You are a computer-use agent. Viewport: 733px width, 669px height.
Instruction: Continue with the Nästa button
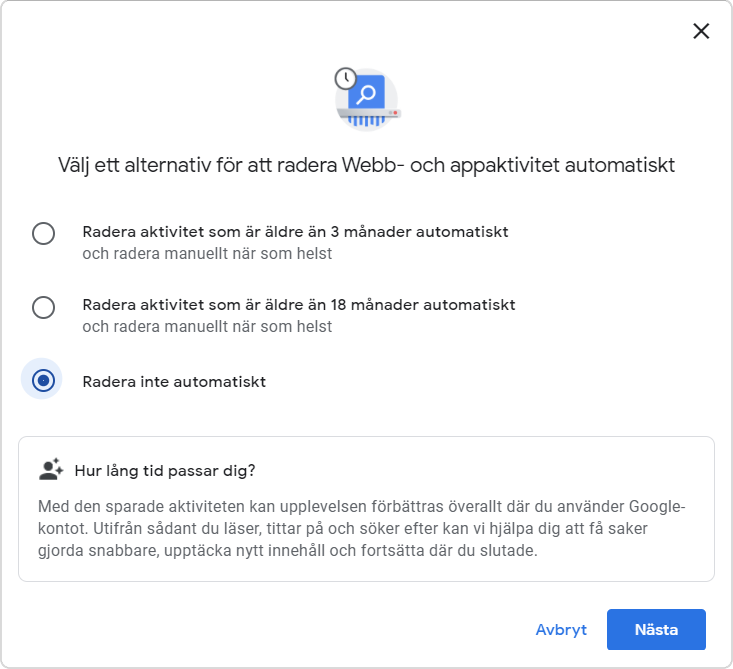coord(656,629)
